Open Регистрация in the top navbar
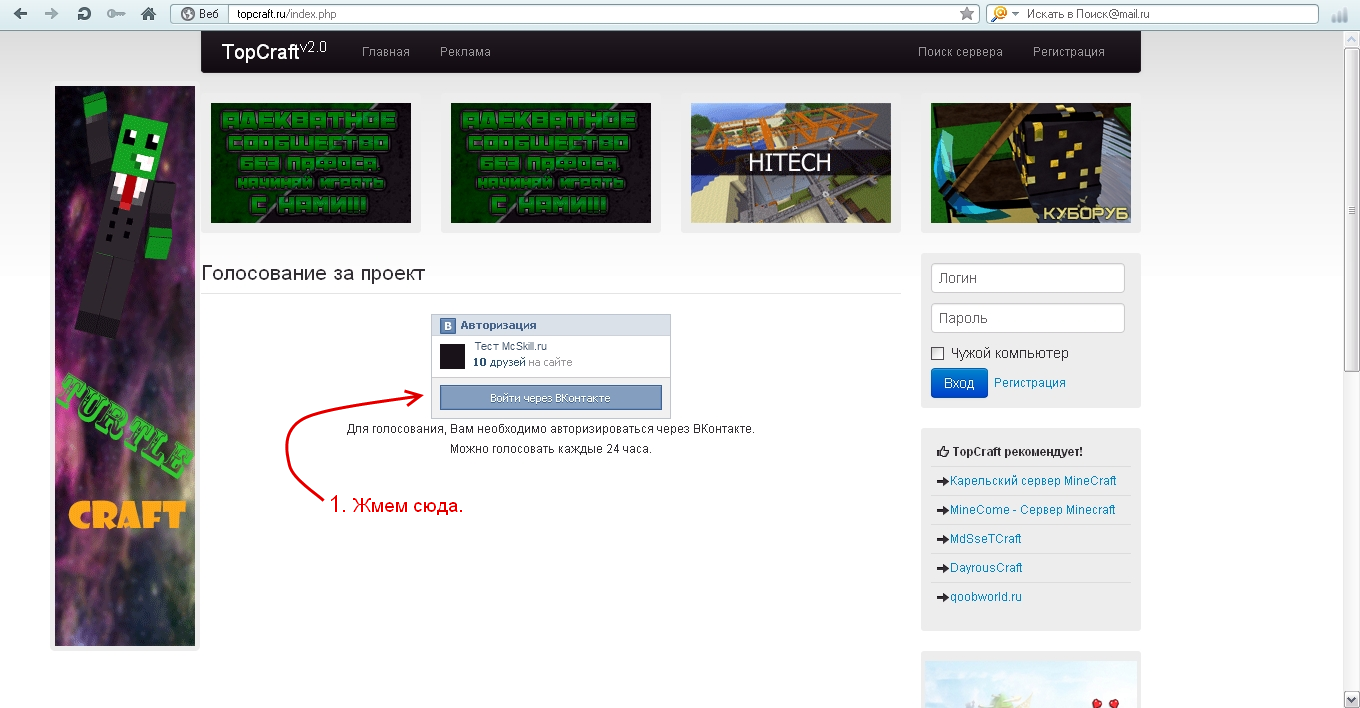 pos(1069,52)
